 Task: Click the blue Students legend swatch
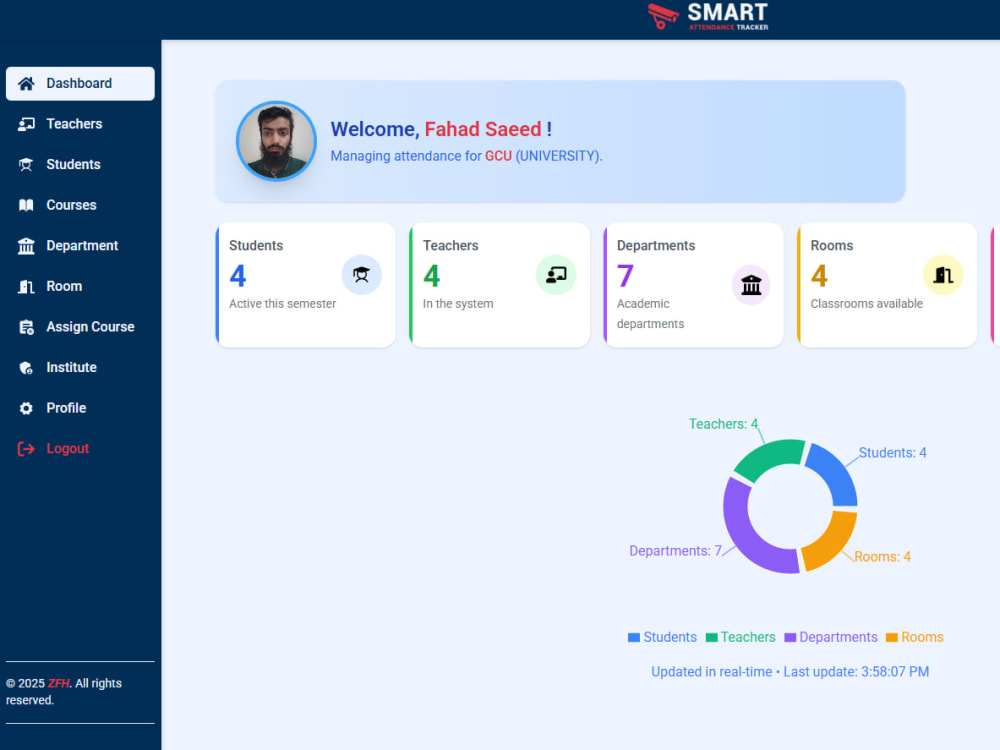[633, 638]
